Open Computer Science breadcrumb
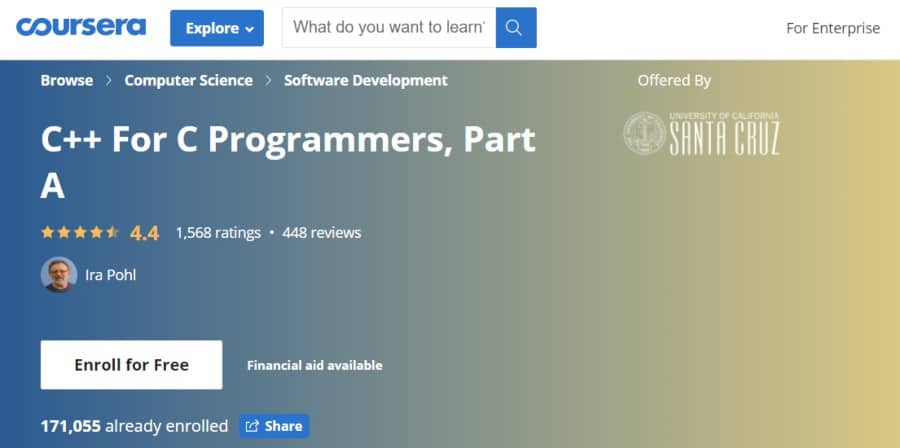900x448 pixels. point(188,80)
